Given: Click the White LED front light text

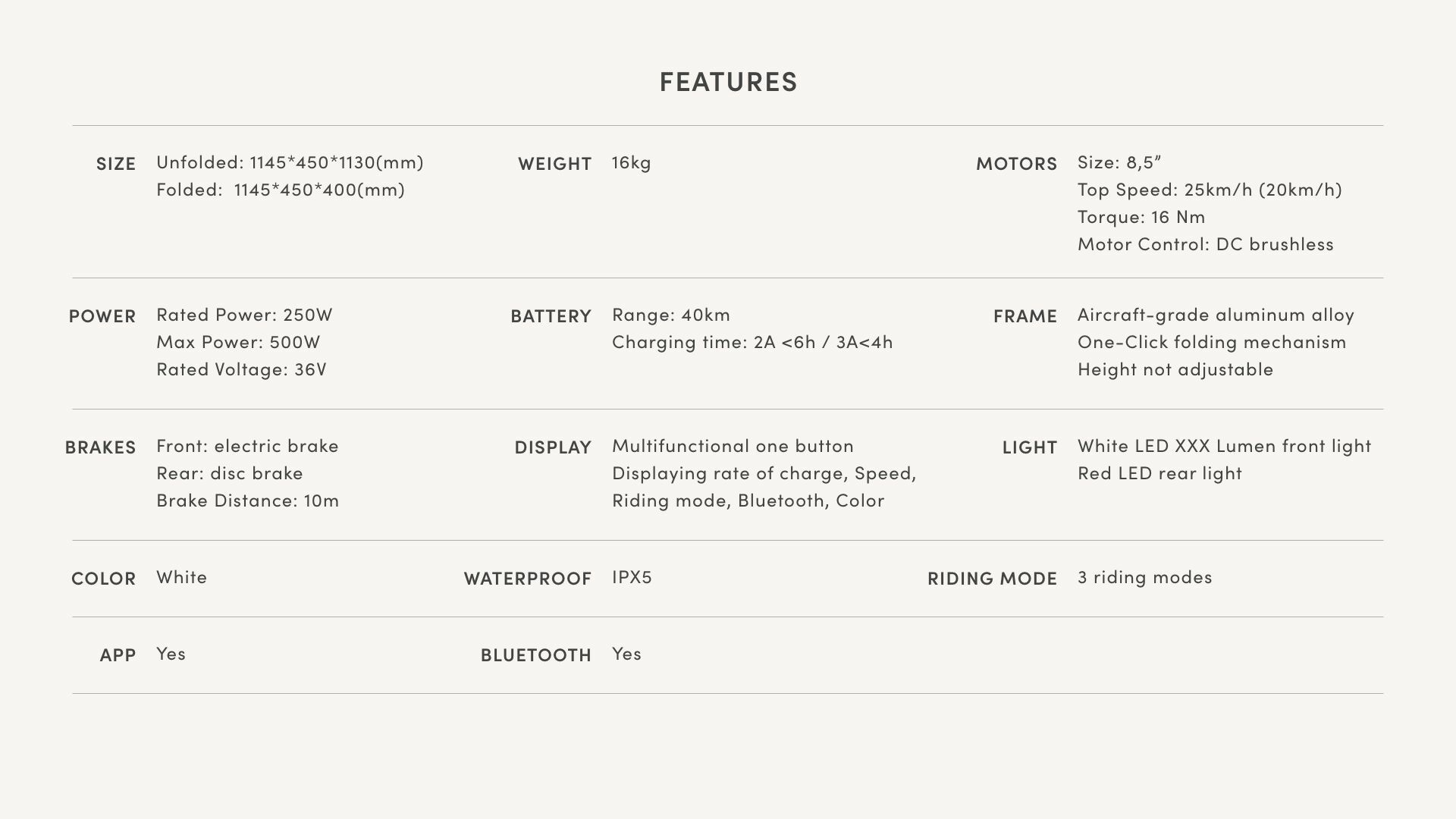Looking at the screenshot, I should click(x=1224, y=446).
